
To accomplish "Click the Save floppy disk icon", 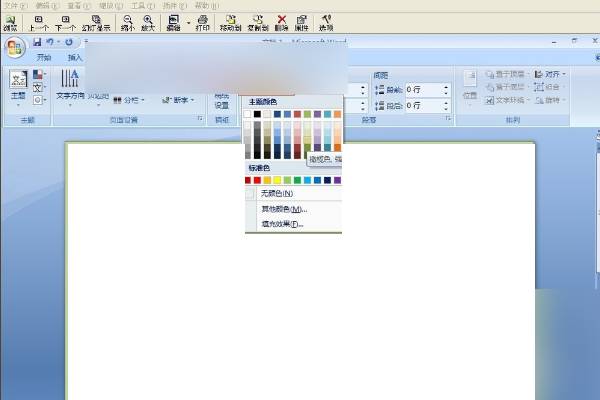I will pos(37,42).
